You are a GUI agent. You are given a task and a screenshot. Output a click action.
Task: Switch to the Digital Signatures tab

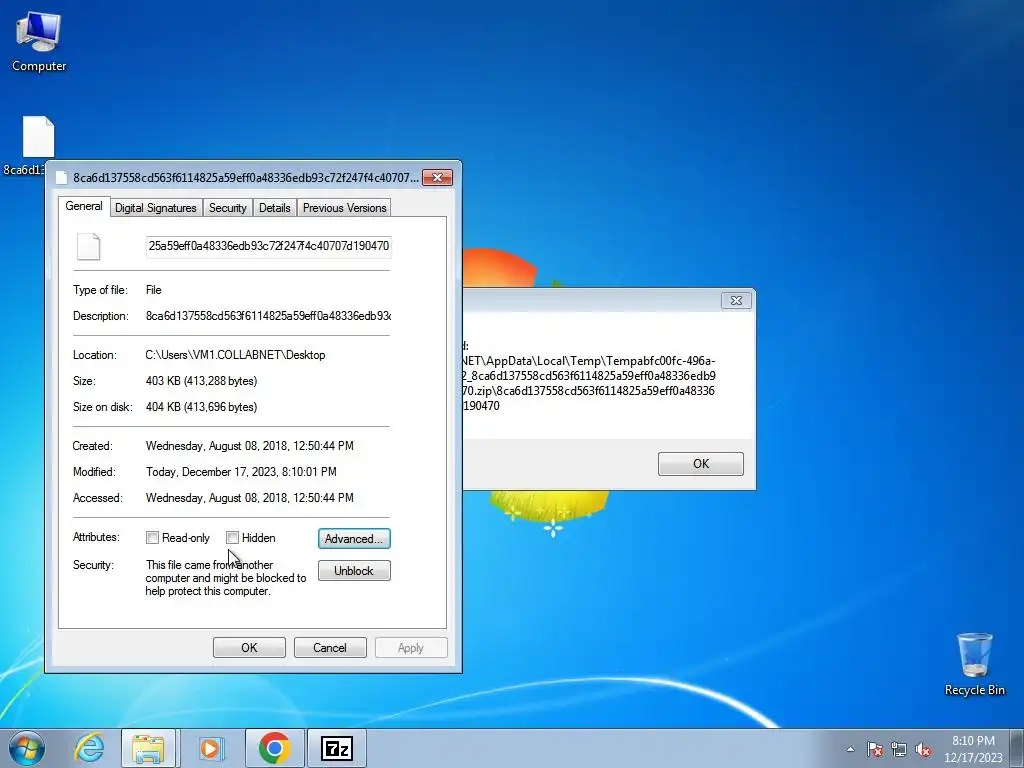(155, 208)
